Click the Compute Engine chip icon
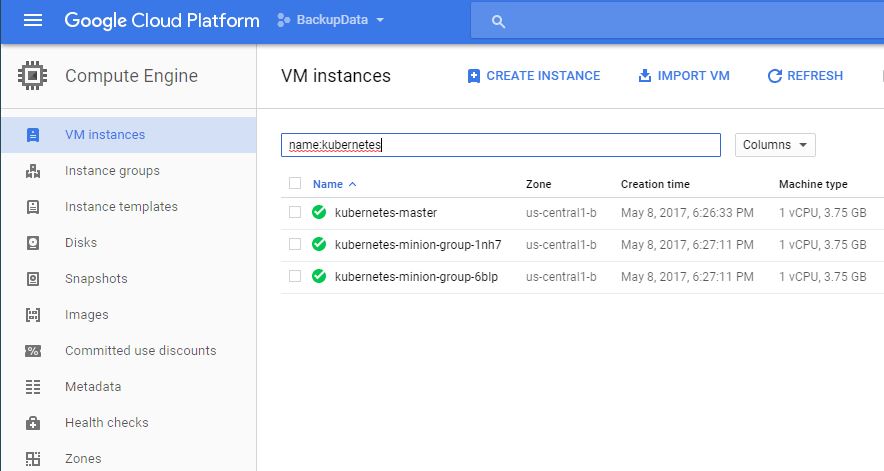Screen dimensions: 884x471 pyautogui.click(x=32, y=76)
